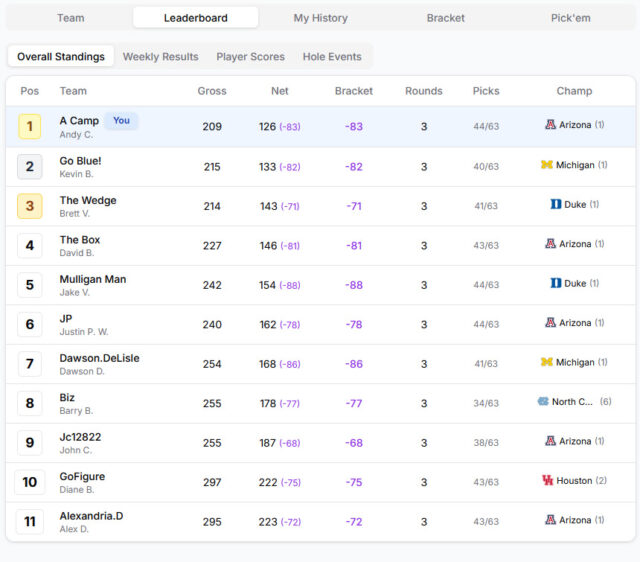Click Duke logo in Mulligan Man row
This screenshot has height=562, width=640.
pos(556,283)
